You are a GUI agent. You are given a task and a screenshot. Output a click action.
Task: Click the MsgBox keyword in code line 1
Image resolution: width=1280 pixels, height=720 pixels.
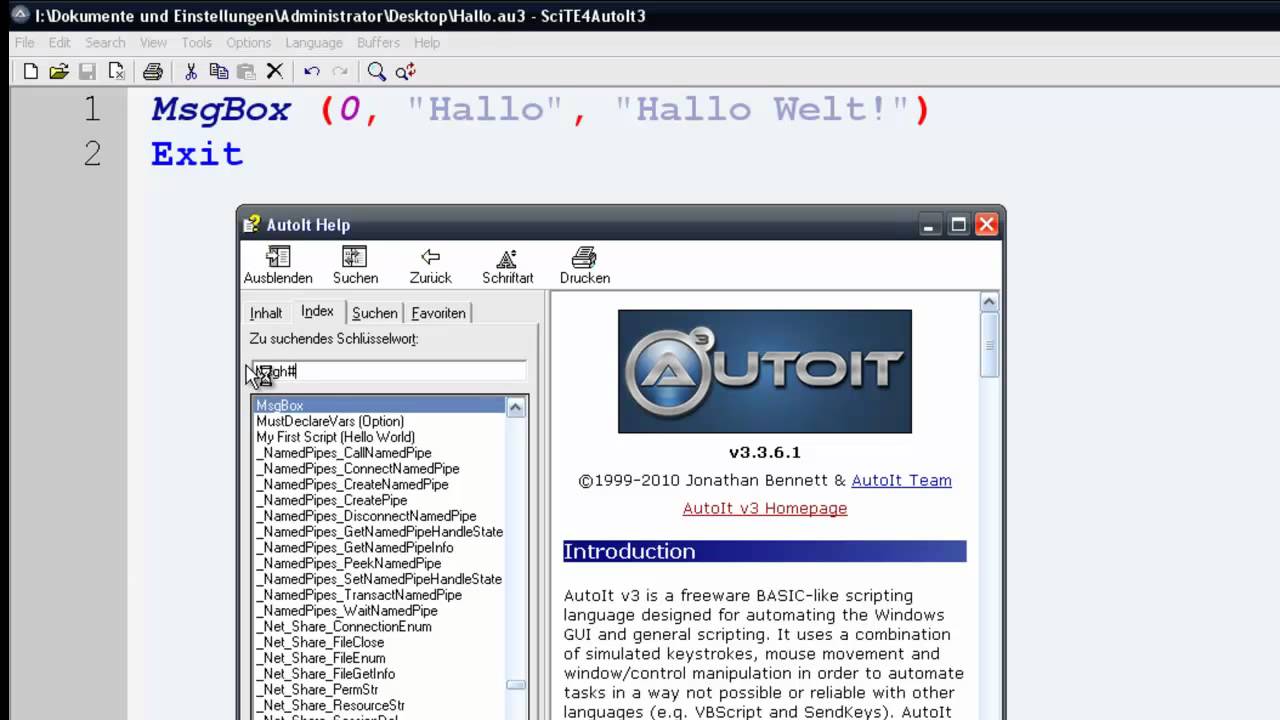click(x=221, y=109)
